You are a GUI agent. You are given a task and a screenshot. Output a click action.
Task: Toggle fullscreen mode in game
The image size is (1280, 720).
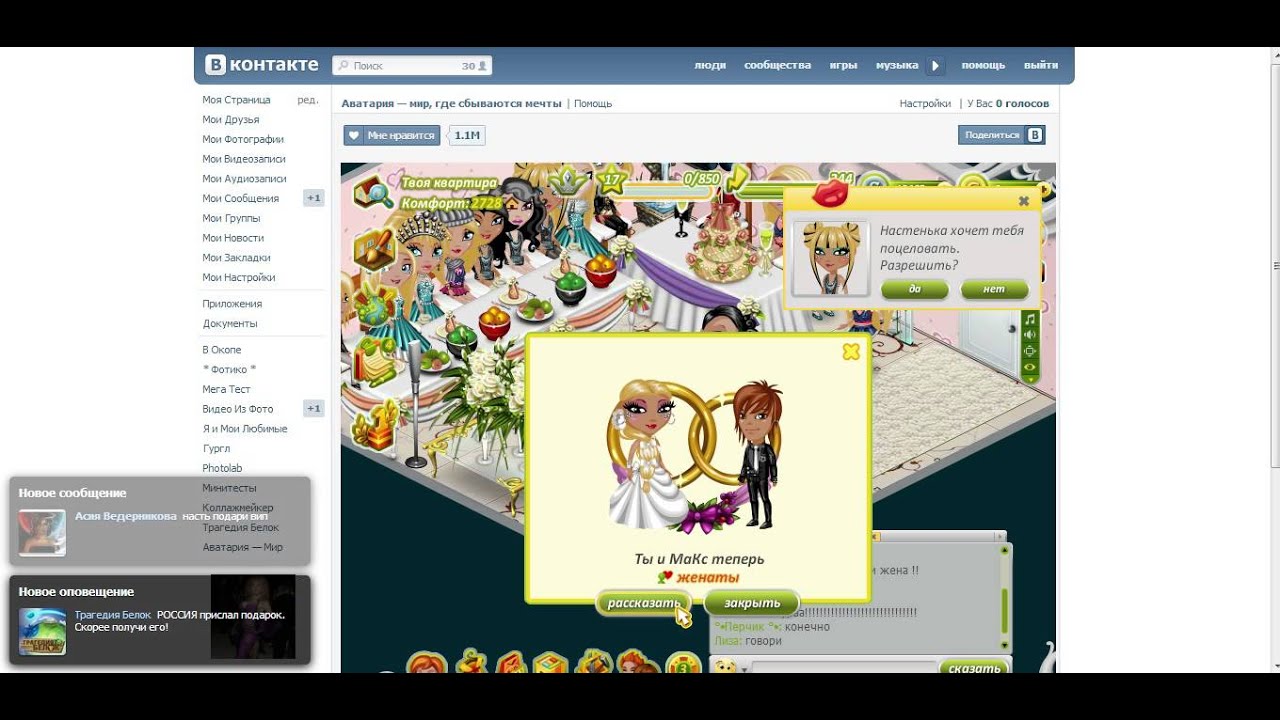(x=1029, y=351)
